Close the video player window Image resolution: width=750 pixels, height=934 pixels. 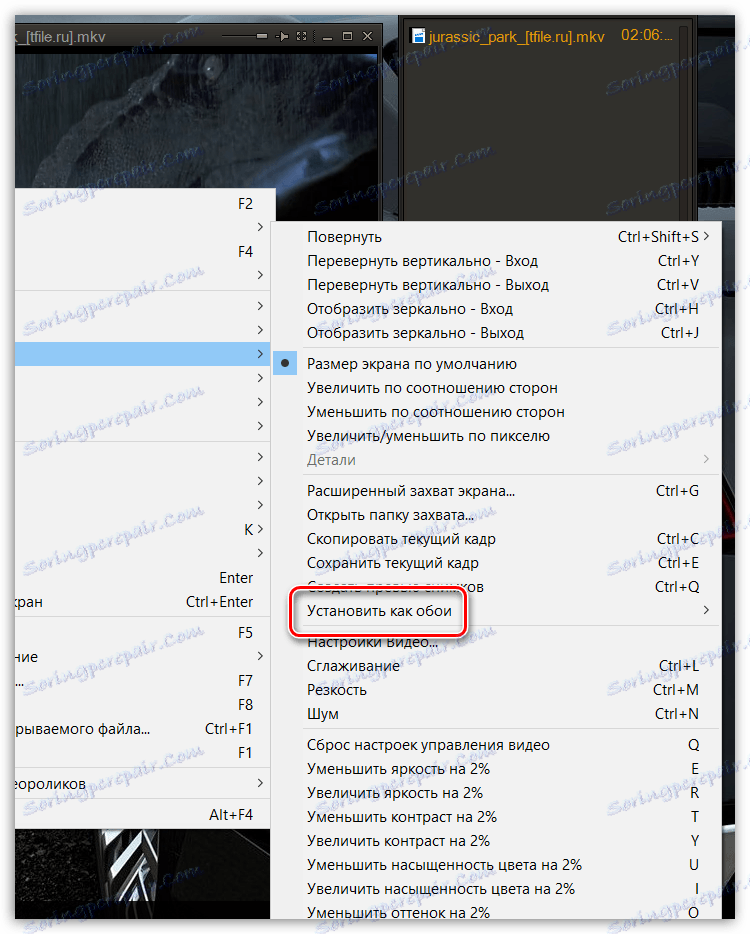[368, 36]
